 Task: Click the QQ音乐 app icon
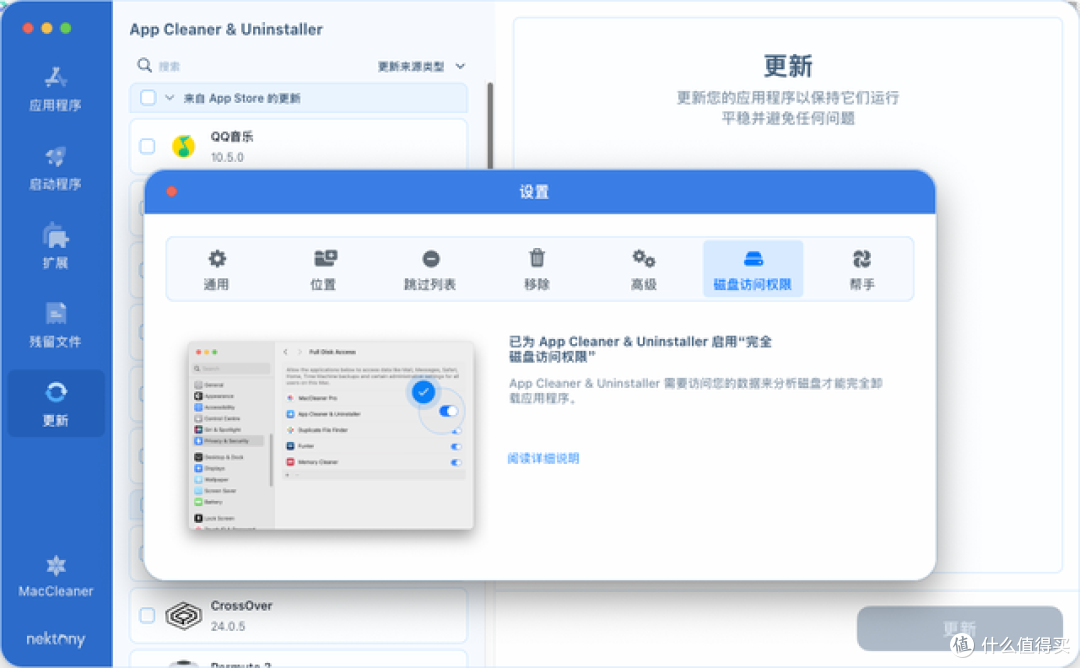pos(183,146)
